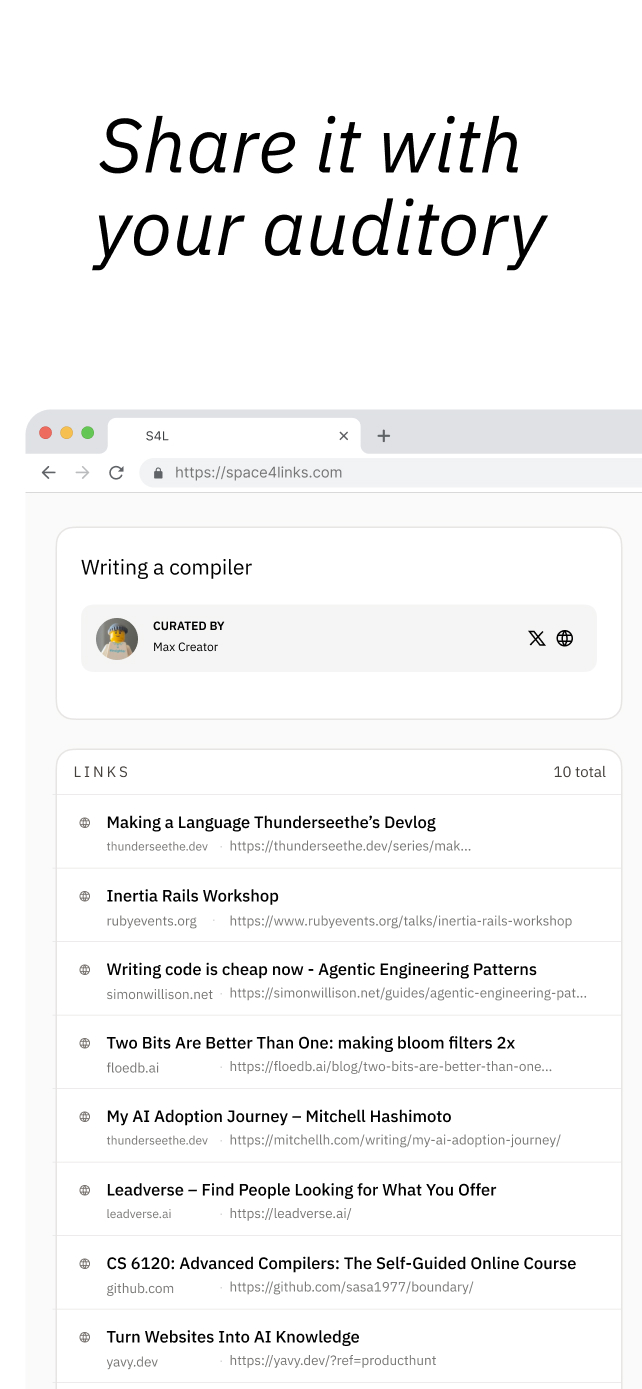Open a new tab with plus icon
This screenshot has height=1389, width=642.
point(384,436)
